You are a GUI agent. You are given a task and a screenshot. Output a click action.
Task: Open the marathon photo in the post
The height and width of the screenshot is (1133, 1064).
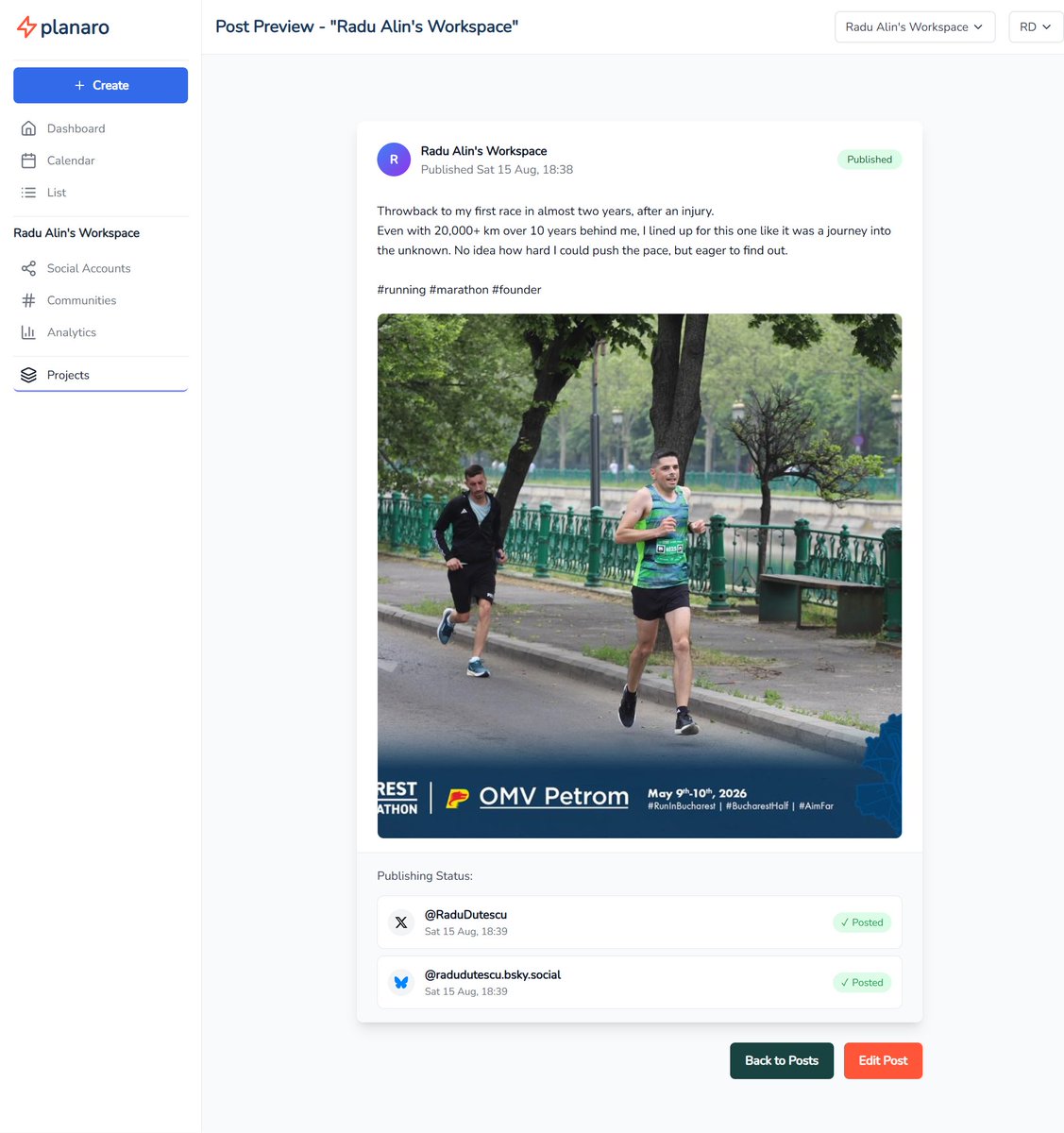[639, 576]
